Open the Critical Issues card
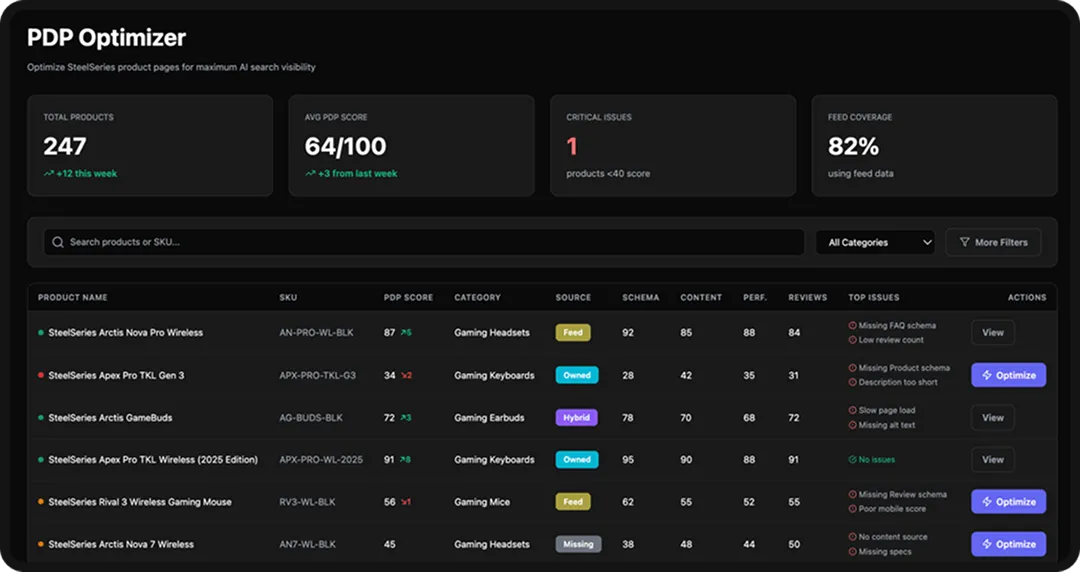 673,145
